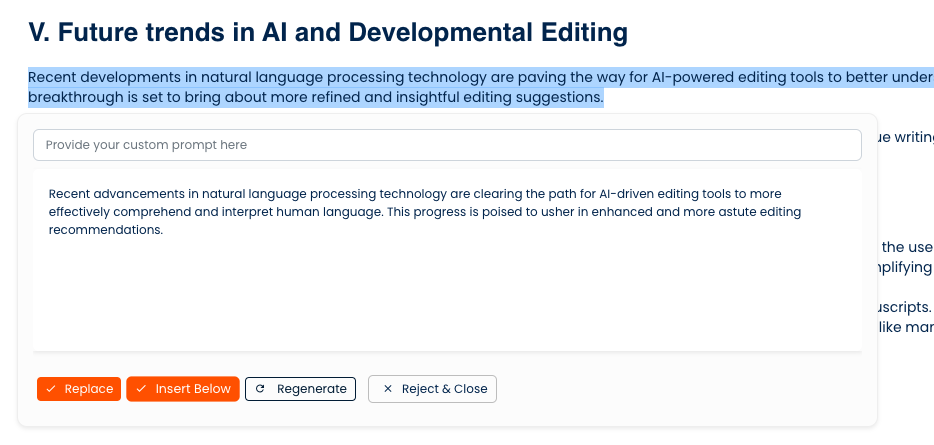Viewport: 934px width, 445px height.
Task: Click the partially hidden 'nplifying' text
Action: [x=905, y=267]
